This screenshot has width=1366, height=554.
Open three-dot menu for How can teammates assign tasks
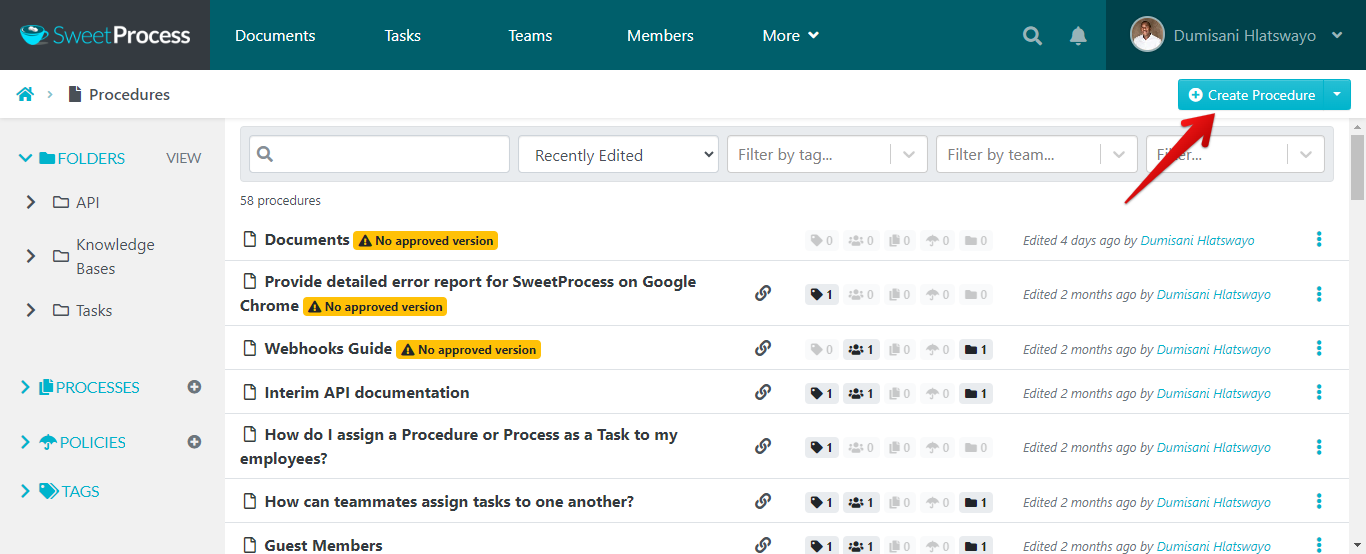pyautogui.click(x=1319, y=502)
